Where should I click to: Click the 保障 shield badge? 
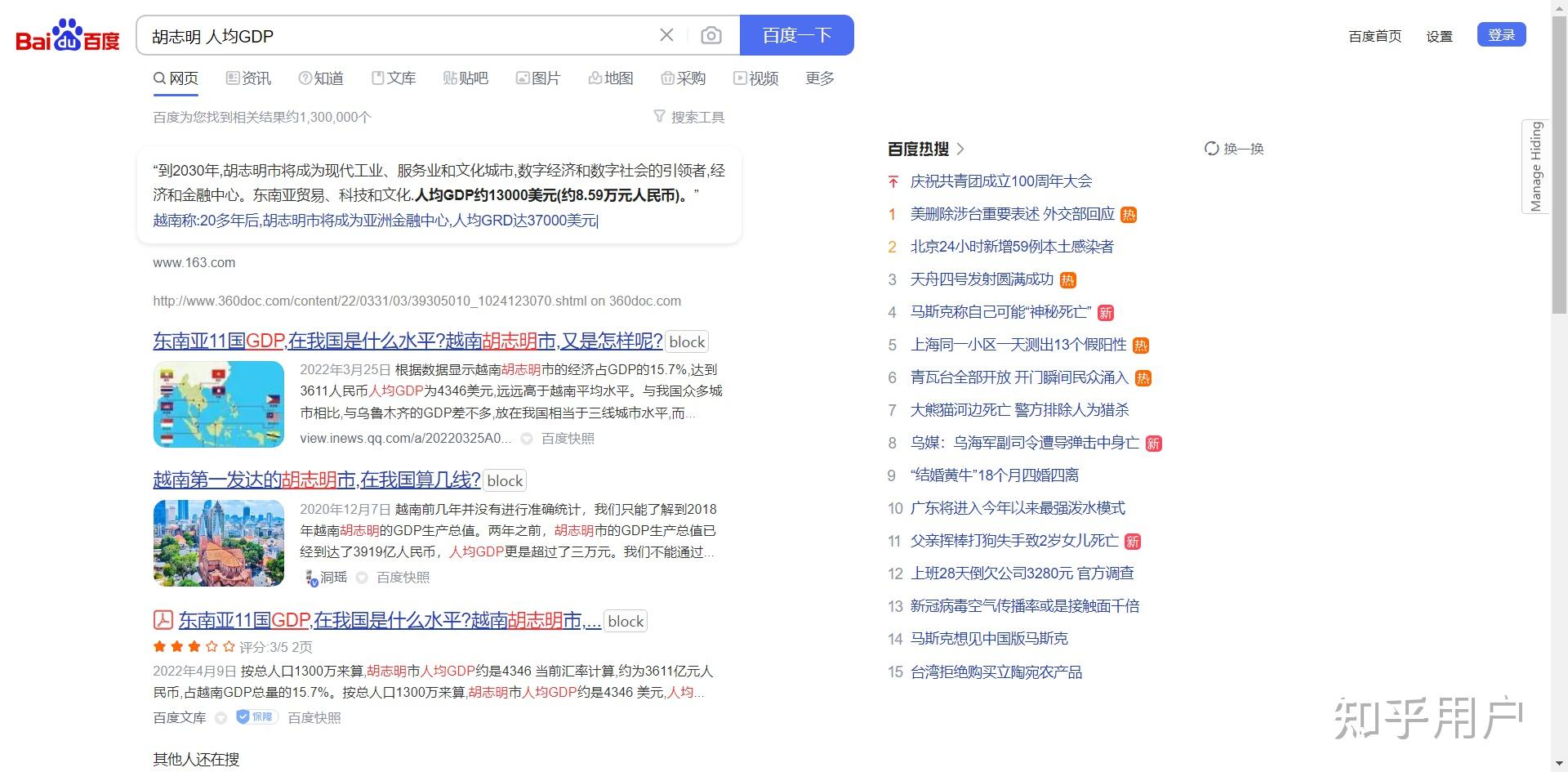[256, 717]
